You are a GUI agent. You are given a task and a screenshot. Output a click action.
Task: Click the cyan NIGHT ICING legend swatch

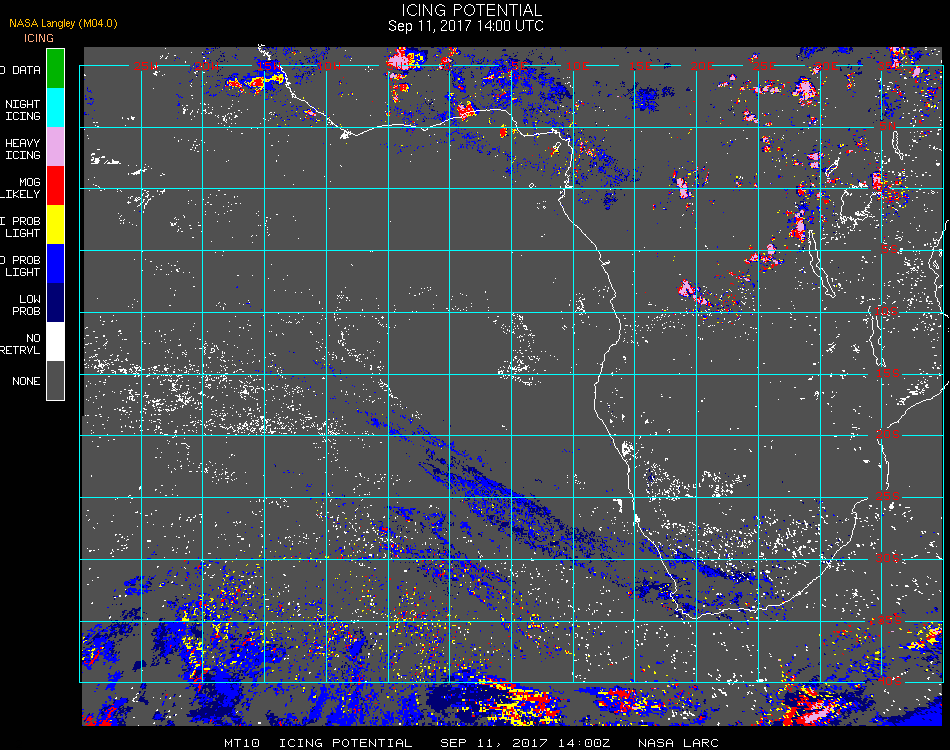pyautogui.click(x=55, y=108)
